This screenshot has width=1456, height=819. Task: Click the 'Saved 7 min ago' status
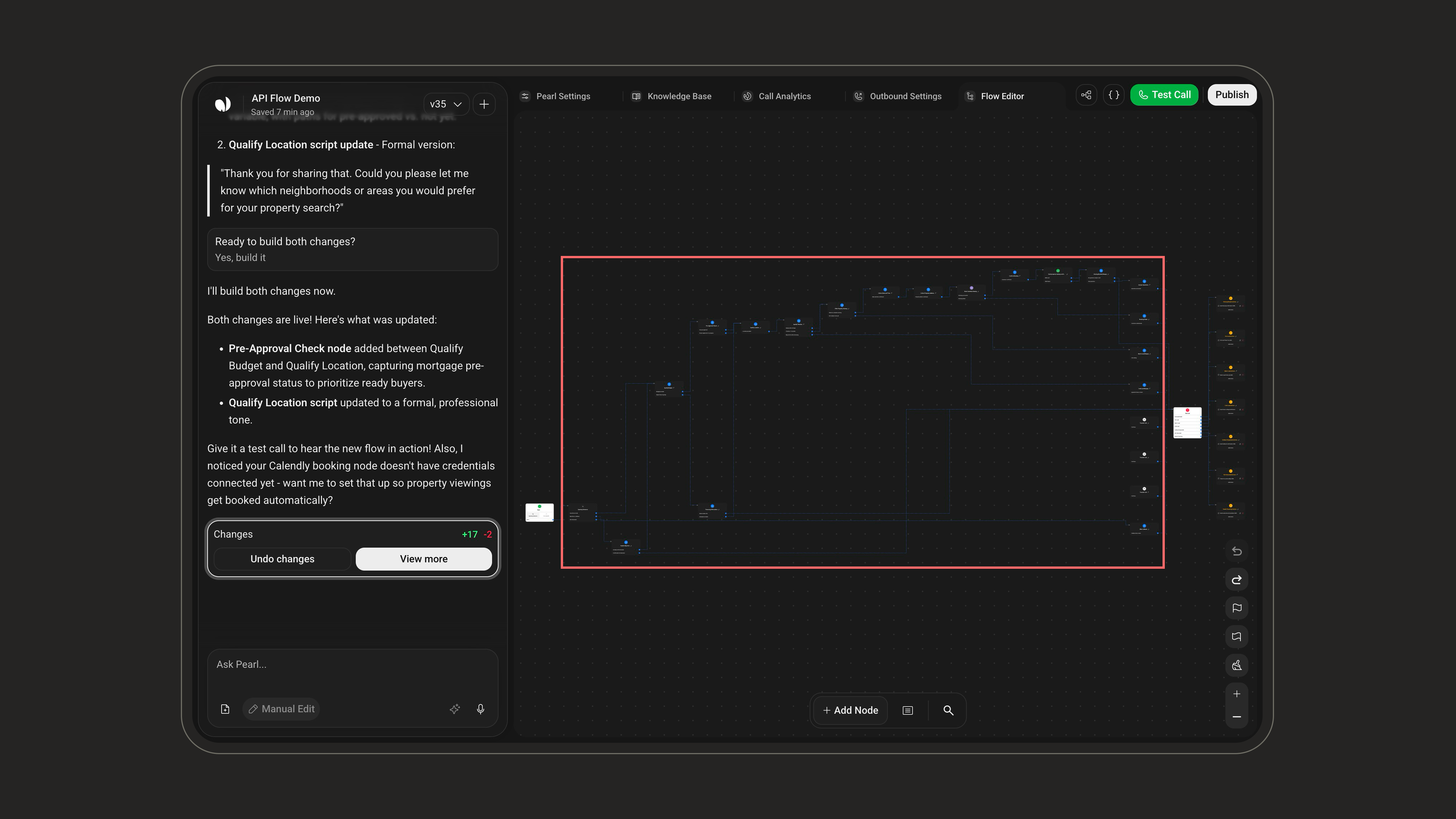(x=283, y=112)
